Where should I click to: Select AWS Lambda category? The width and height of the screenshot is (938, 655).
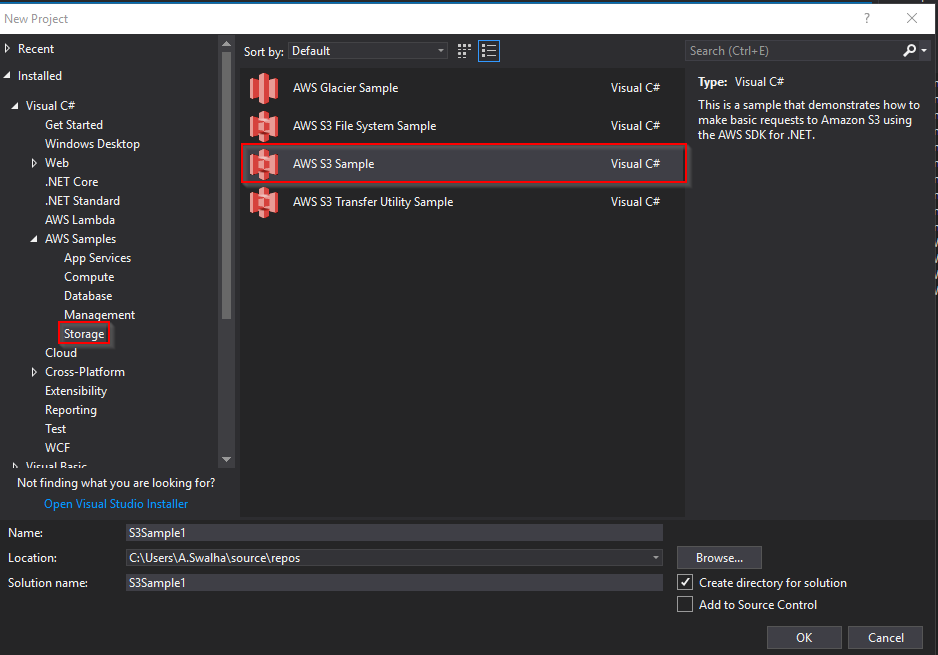(80, 220)
